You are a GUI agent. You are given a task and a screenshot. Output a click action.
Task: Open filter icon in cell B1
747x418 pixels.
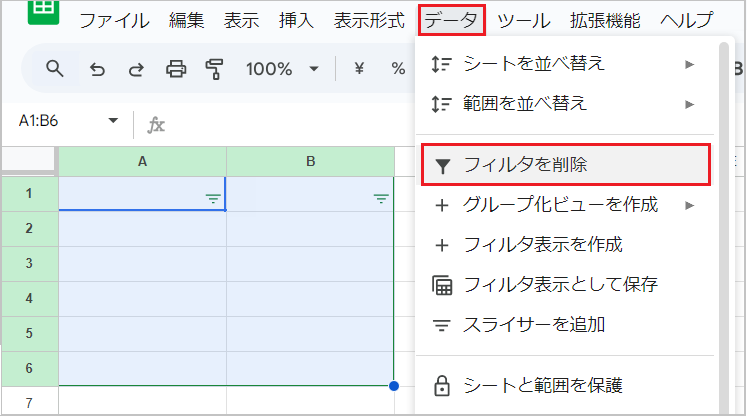tap(381, 199)
